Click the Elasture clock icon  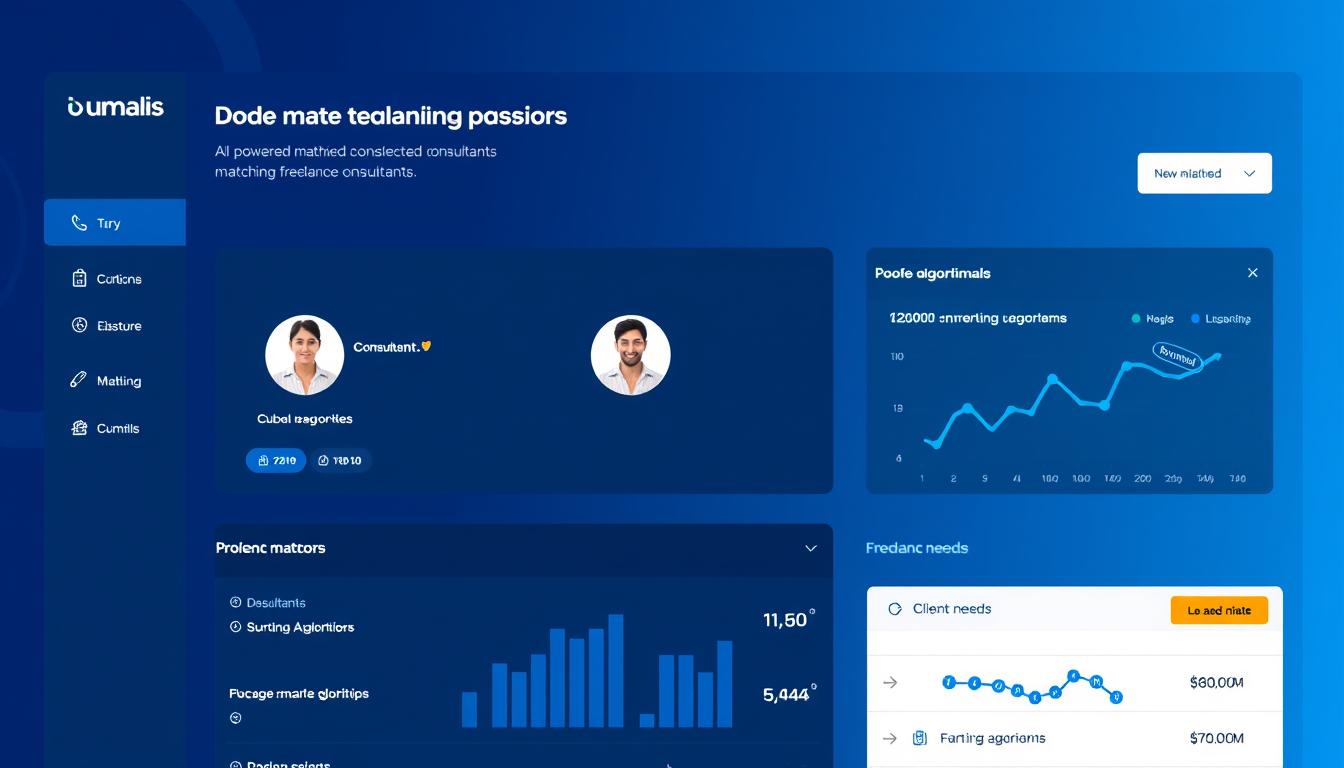[82, 325]
